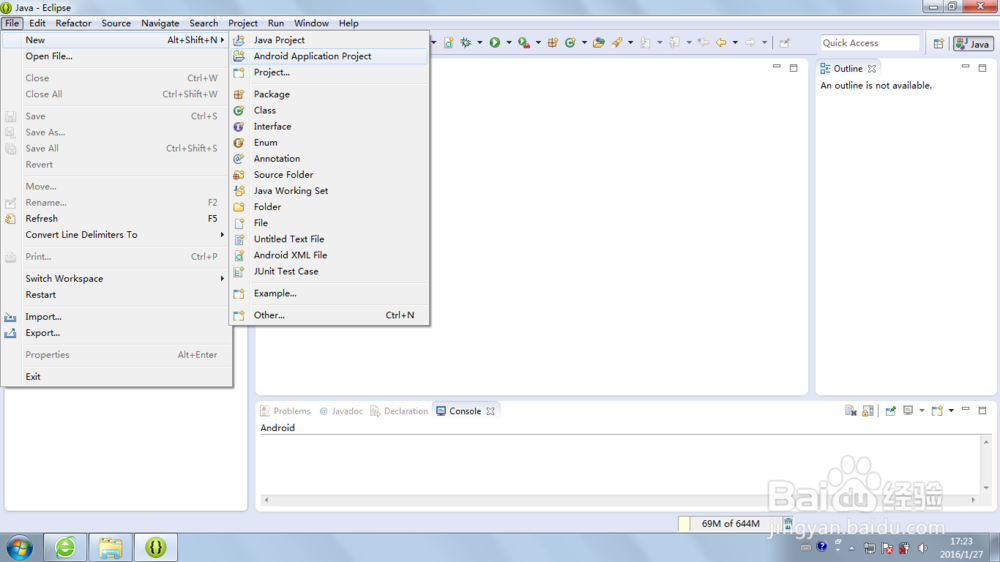The image size is (1000, 562).
Task: Click the Display Selected Console icon
Action: point(908,411)
